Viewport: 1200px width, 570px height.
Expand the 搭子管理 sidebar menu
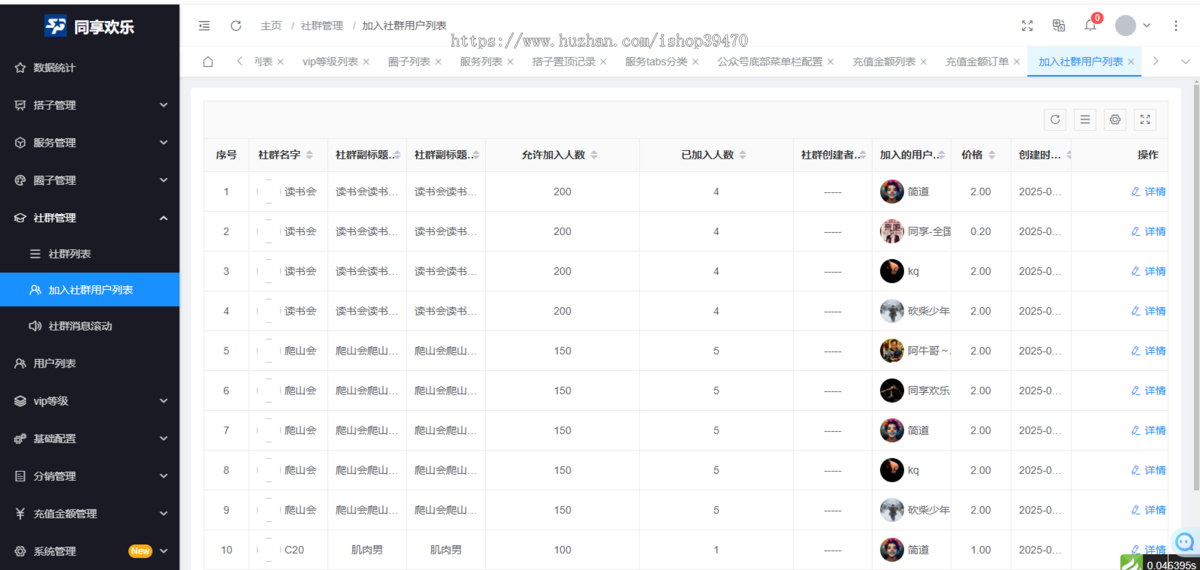(x=90, y=105)
